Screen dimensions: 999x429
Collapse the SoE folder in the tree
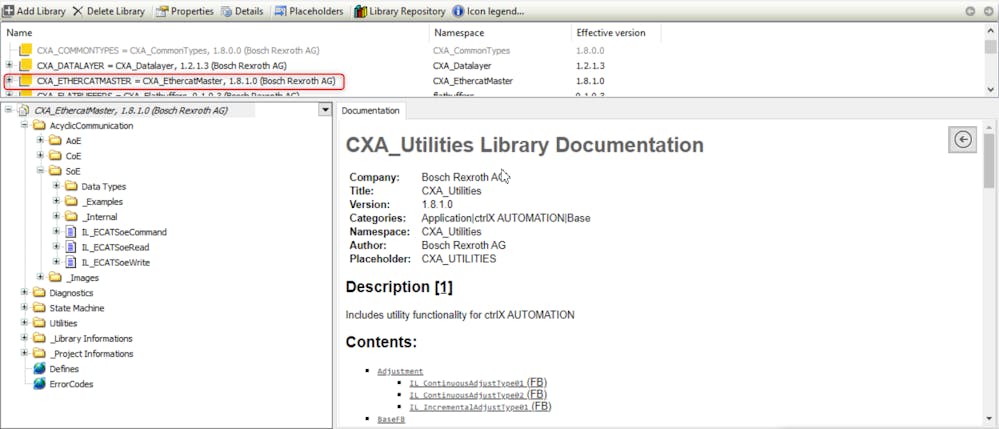[x=41, y=171]
